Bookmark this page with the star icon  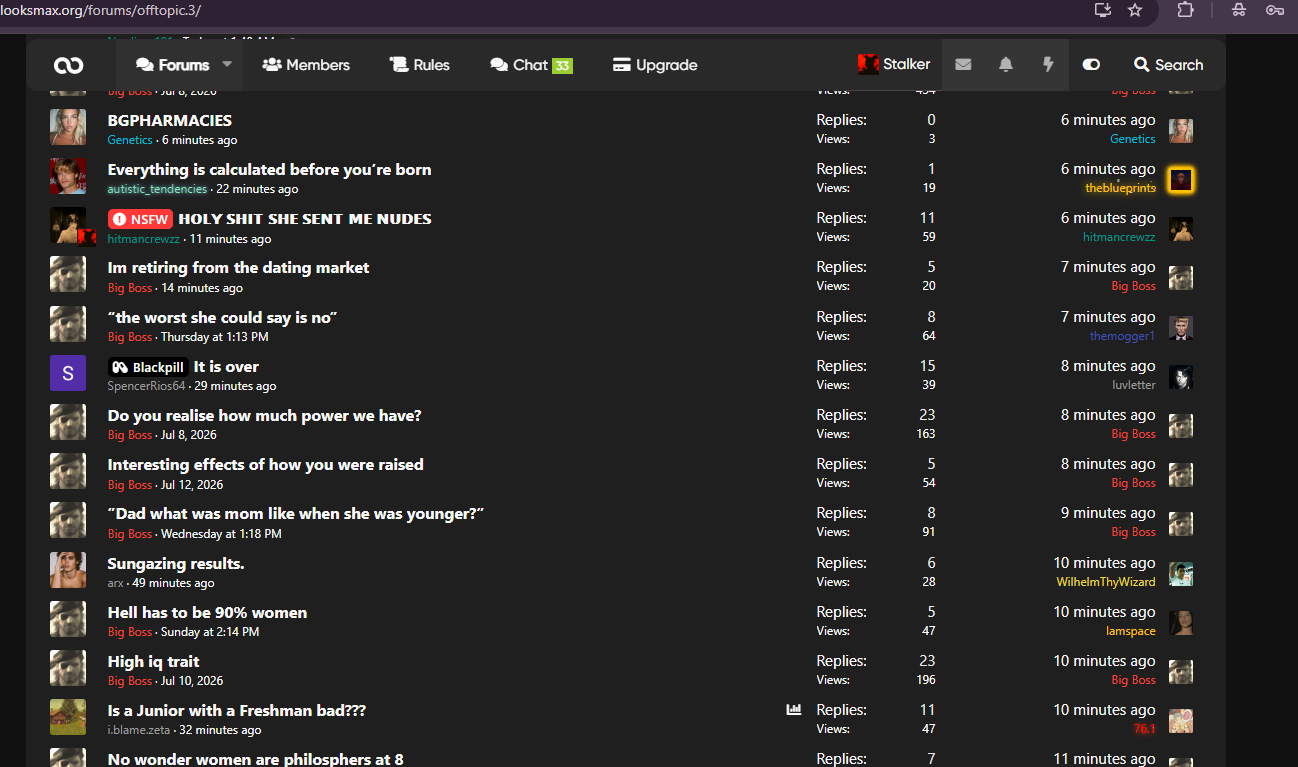(x=1135, y=10)
